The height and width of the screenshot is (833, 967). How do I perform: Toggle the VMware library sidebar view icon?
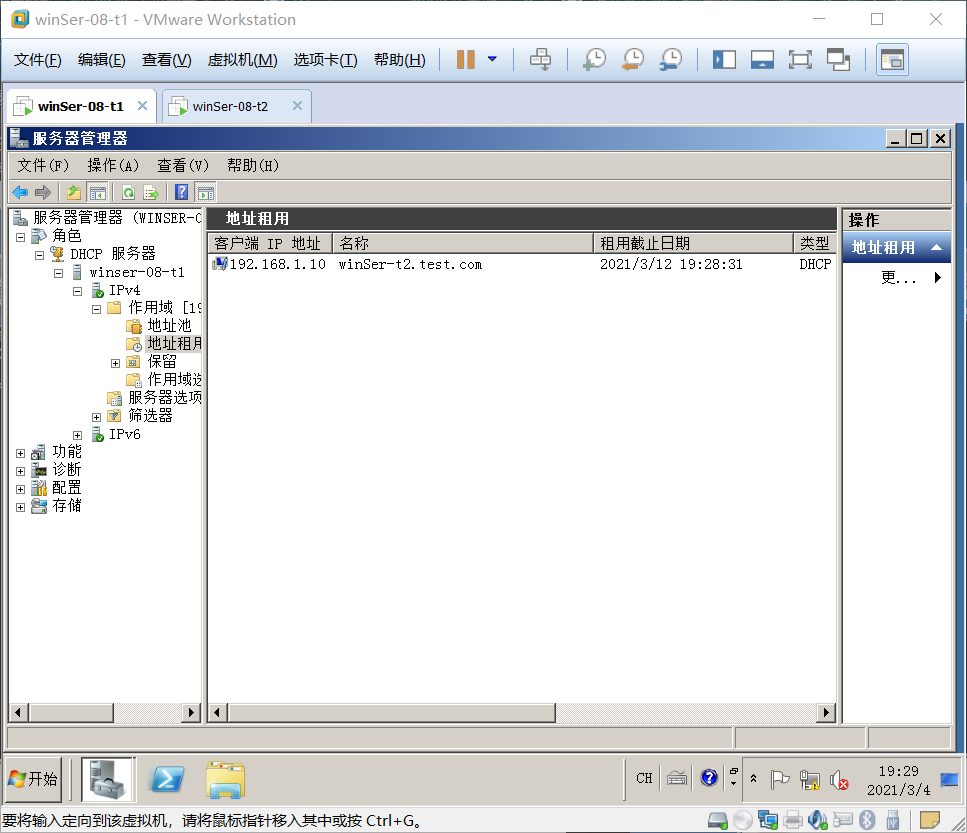pos(724,60)
